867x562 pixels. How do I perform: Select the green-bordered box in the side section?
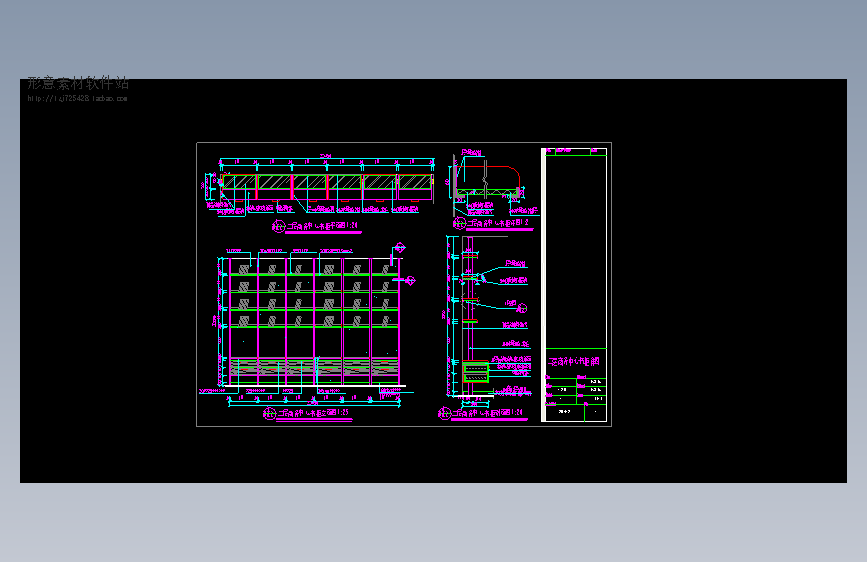click(476, 372)
